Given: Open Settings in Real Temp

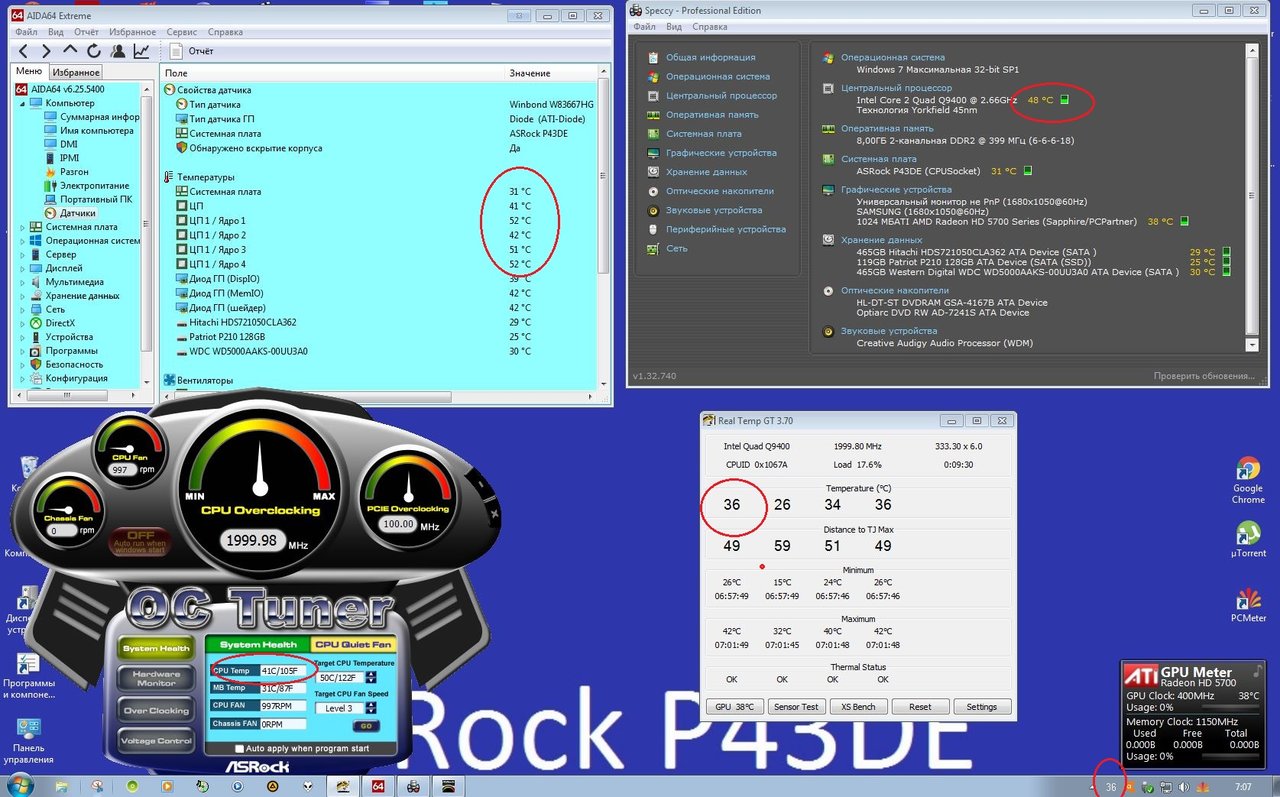Looking at the screenshot, I should [x=982, y=706].
